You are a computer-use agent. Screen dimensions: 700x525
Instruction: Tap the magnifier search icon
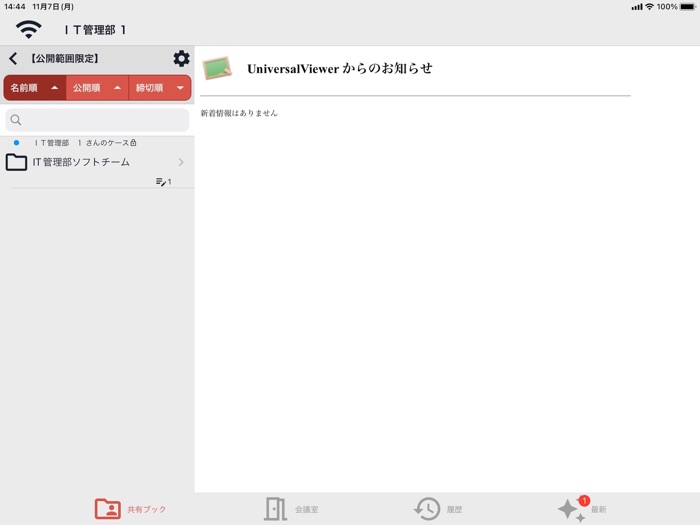[x=16, y=120]
